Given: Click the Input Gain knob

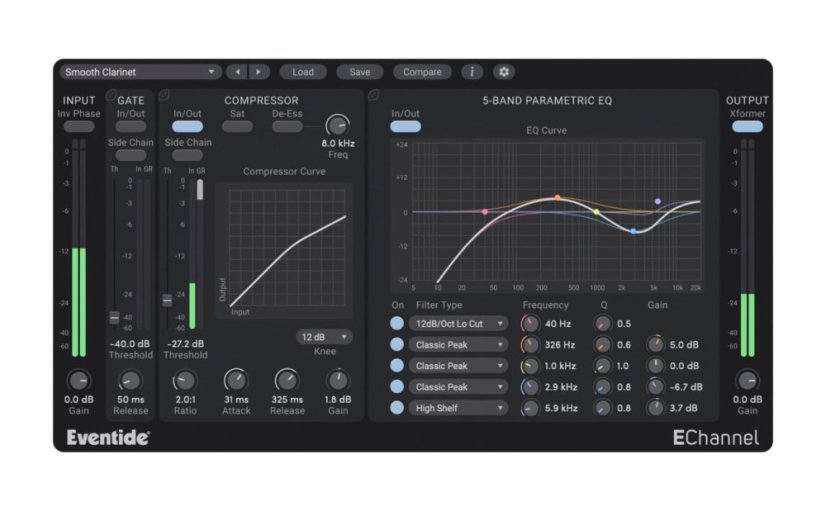Looking at the screenshot, I should [x=78, y=380].
